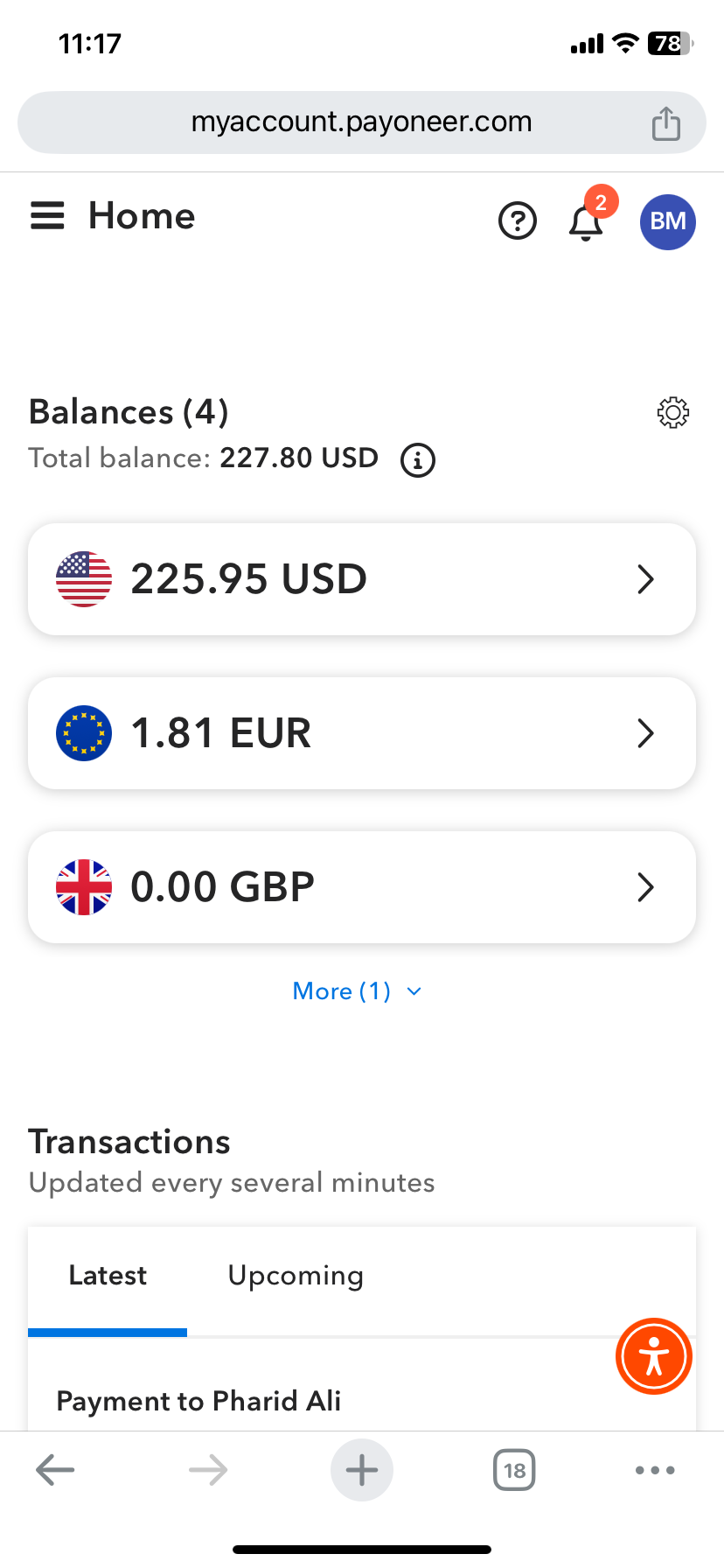View notifications via the bell icon
The image size is (724, 1568).
[x=586, y=222]
